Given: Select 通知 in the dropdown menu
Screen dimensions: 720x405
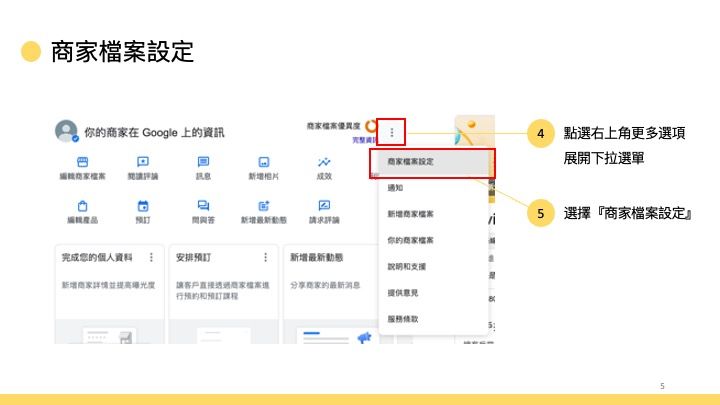Looking at the screenshot, I should point(395,187).
